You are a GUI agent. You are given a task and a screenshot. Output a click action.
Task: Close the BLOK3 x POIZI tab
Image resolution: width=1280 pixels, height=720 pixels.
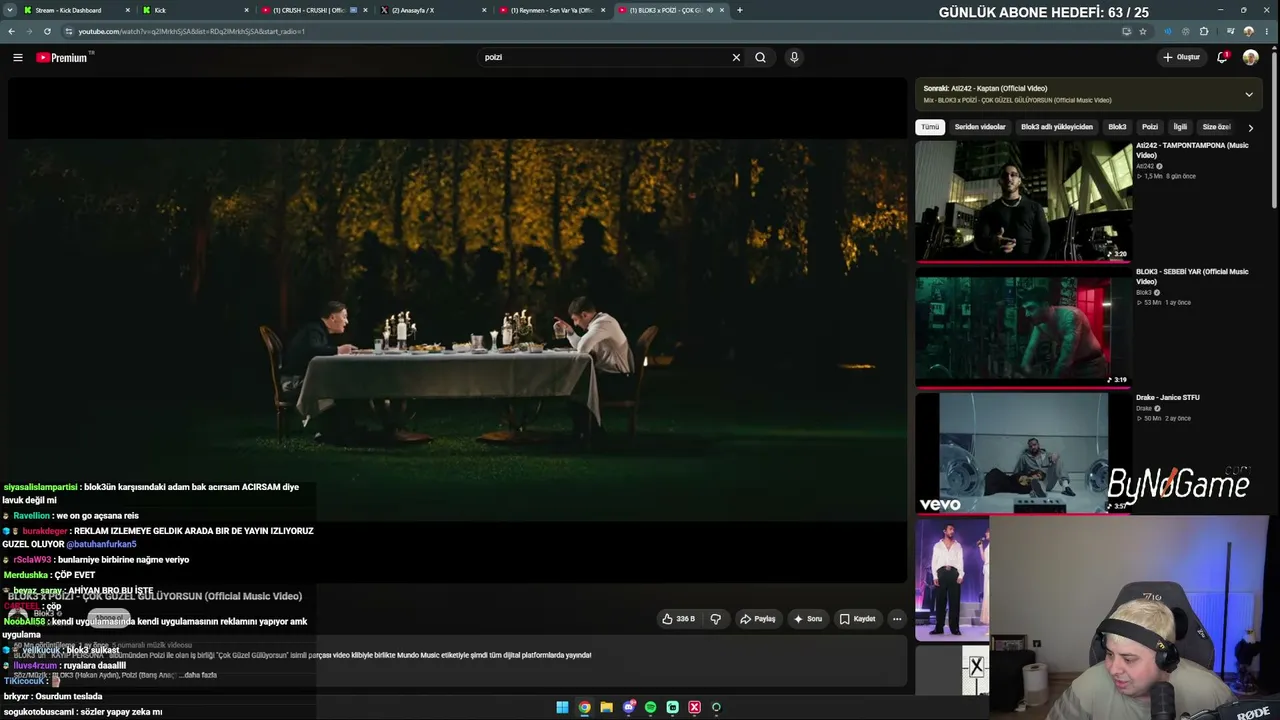(722, 10)
